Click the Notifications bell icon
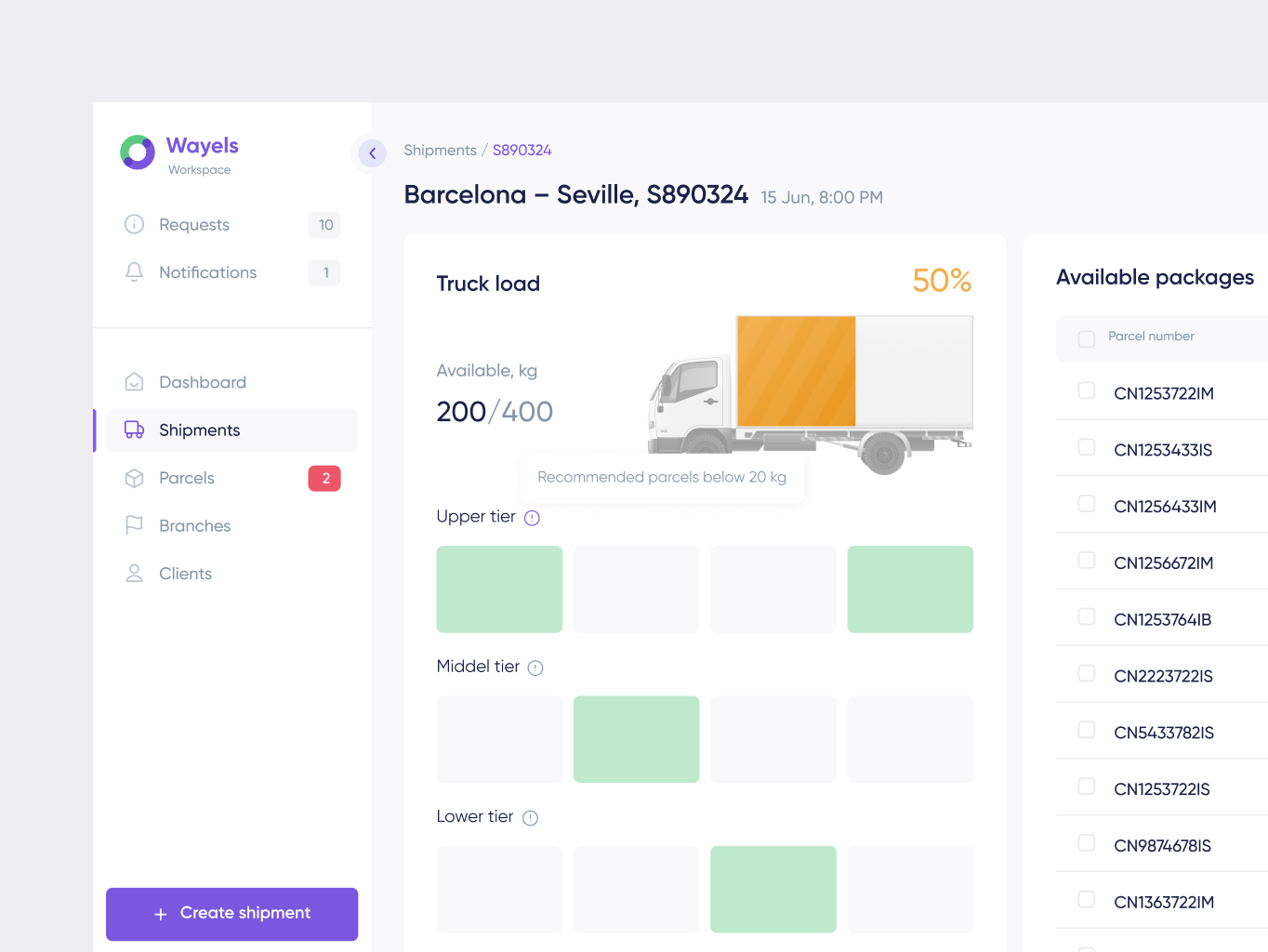1268x952 pixels. click(x=133, y=271)
